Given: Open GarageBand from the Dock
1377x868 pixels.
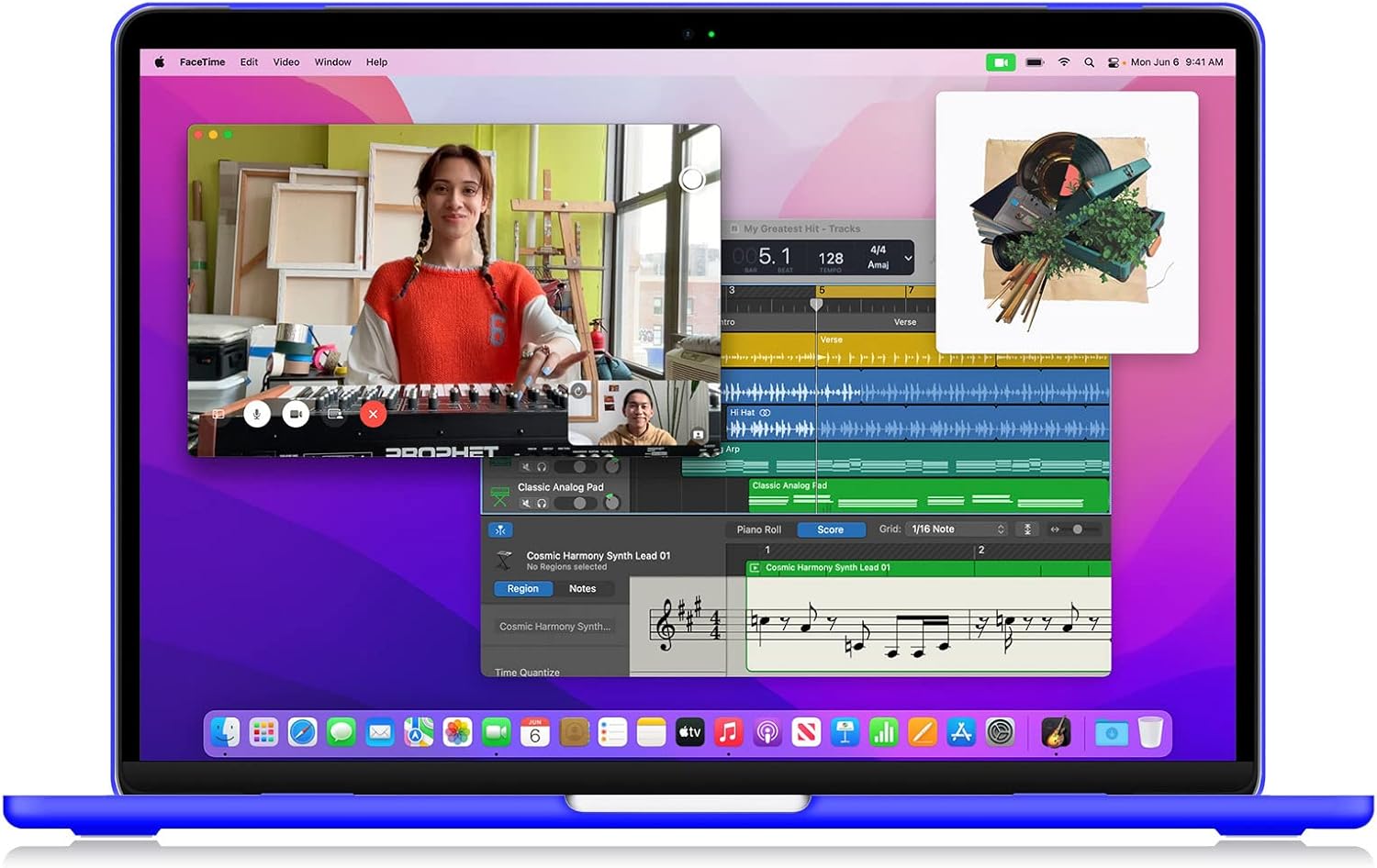Looking at the screenshot, I should pyautogui.click(x=1056, y=732).
